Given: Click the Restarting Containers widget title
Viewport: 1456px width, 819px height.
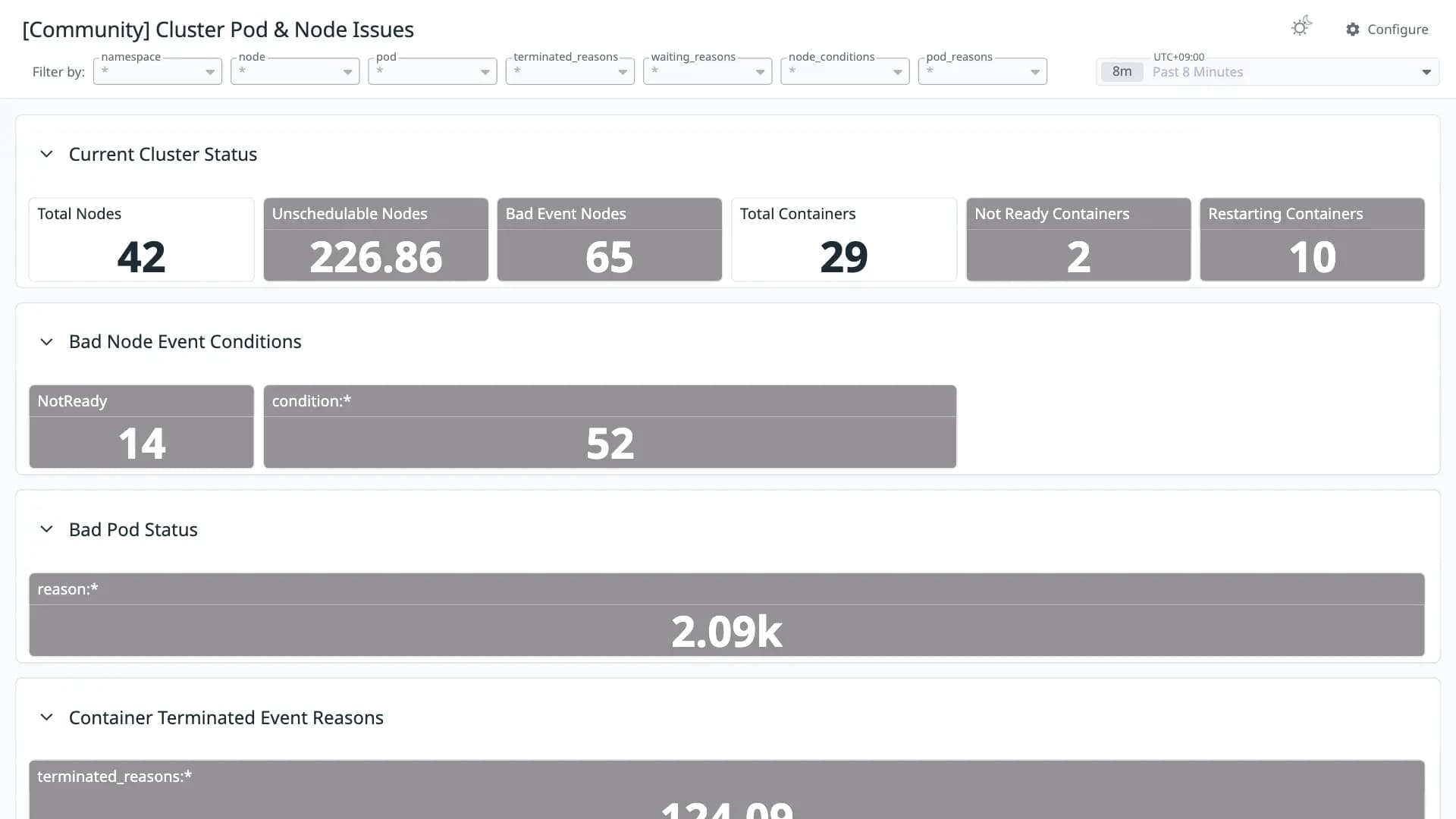Looking at the screenshot, I should coord(1285,214).
